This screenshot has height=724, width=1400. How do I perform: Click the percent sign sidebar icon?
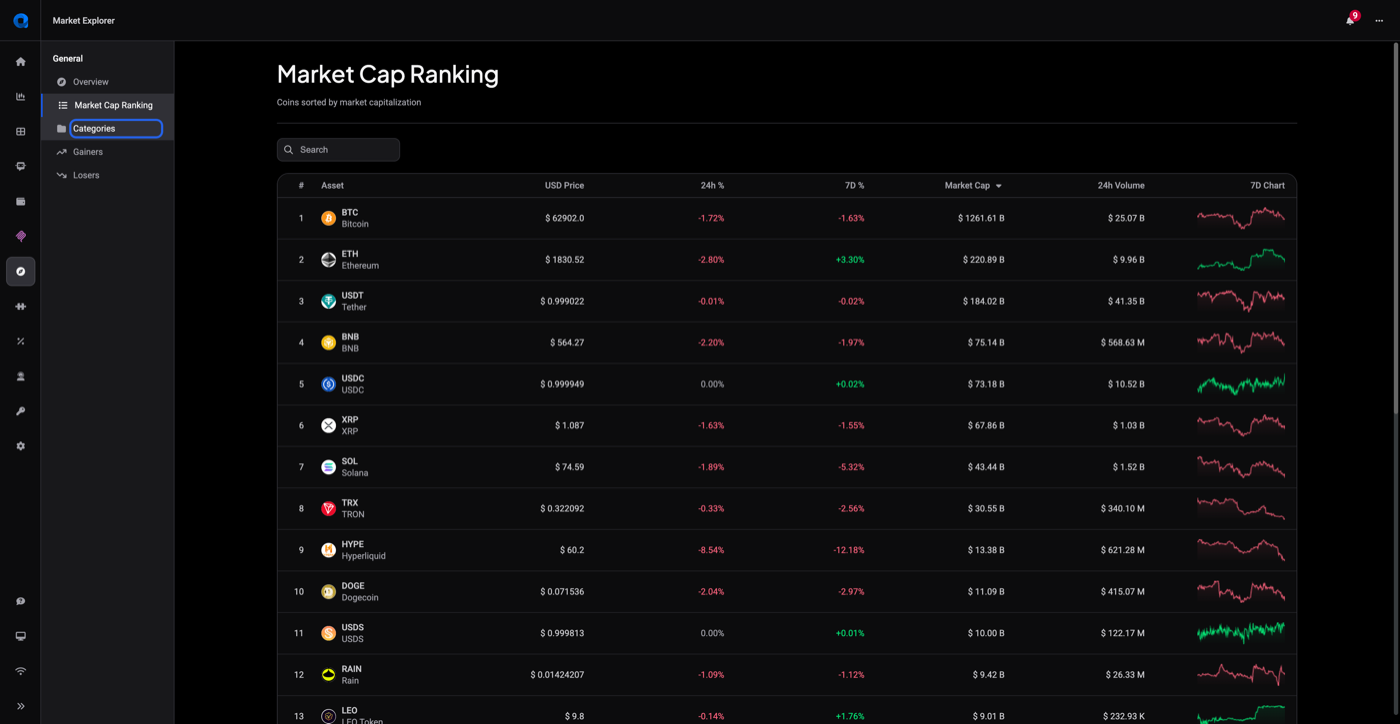pyautogui.click(x=20, y=342)
